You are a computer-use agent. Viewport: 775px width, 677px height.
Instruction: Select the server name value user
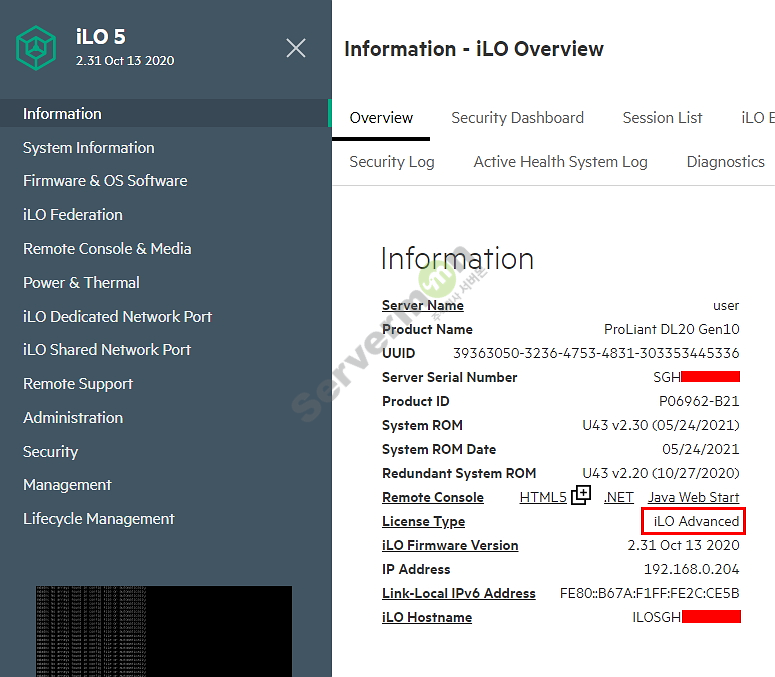pyautogui.click(x=726, y=305)
